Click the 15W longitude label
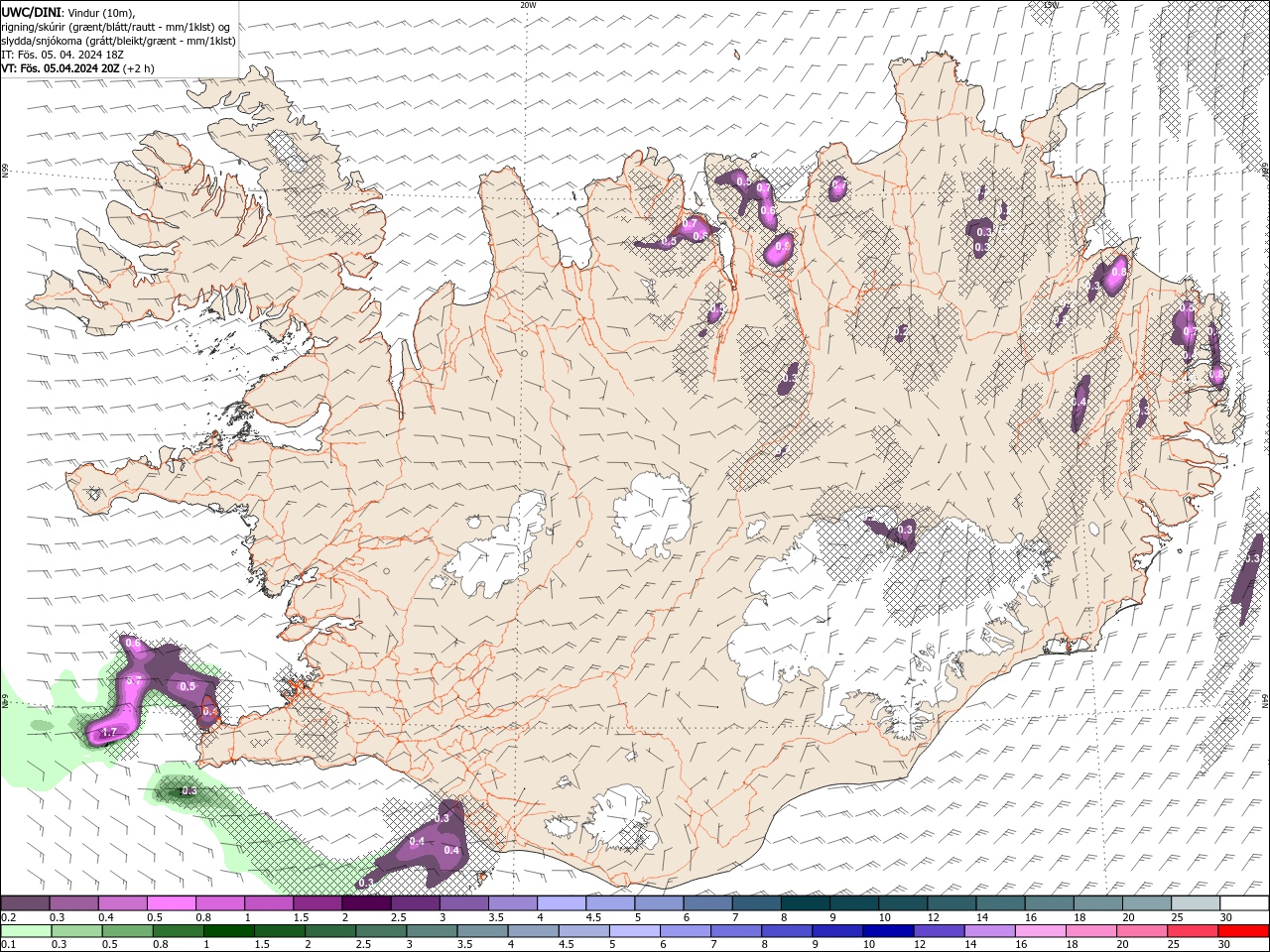The width and height of the screenshot is (1270, 952). coord(1051,5)
